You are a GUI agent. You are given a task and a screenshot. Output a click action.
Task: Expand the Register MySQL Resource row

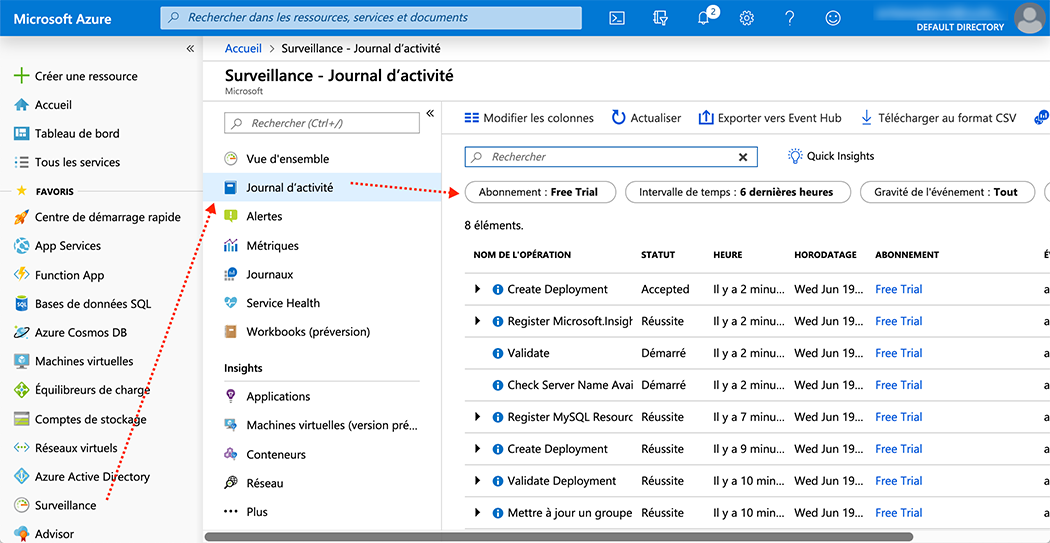click(478, 416)
